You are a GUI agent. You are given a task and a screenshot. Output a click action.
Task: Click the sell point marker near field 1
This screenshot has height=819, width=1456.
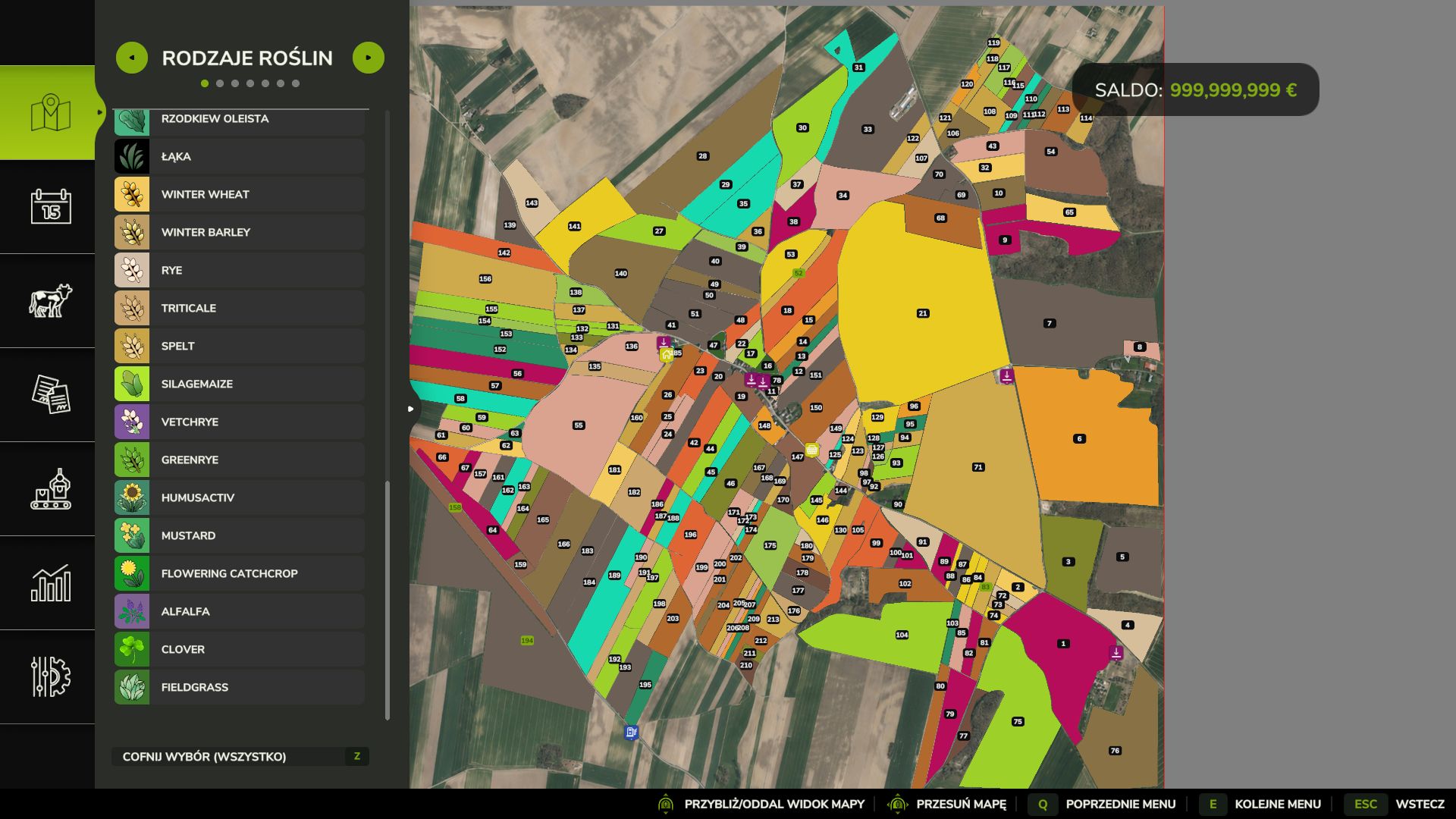click(x=1116, y=652)
